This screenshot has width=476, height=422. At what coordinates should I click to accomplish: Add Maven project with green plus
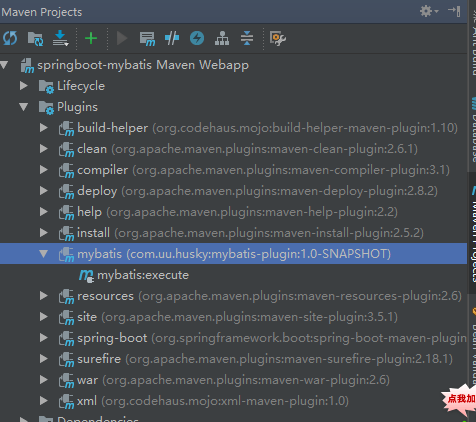tap(91, 38)
